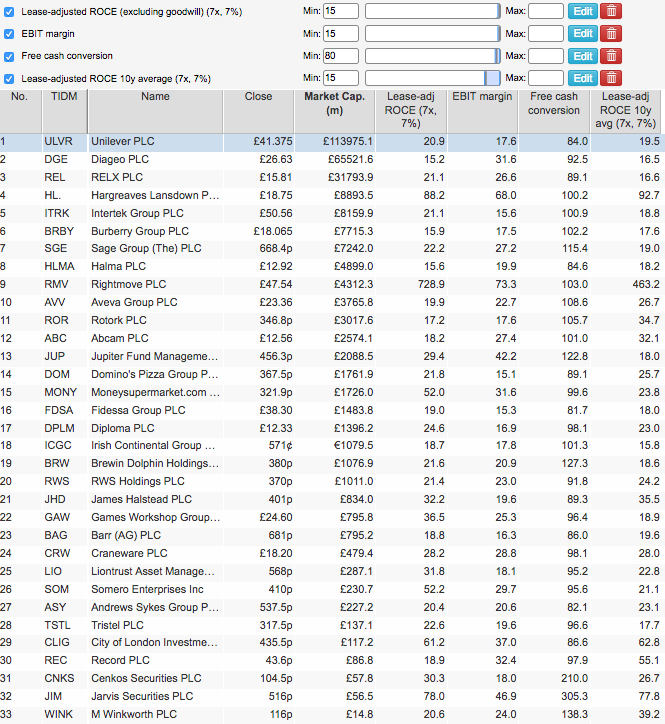Select Intertek Group PLC row

pos(332,213)
